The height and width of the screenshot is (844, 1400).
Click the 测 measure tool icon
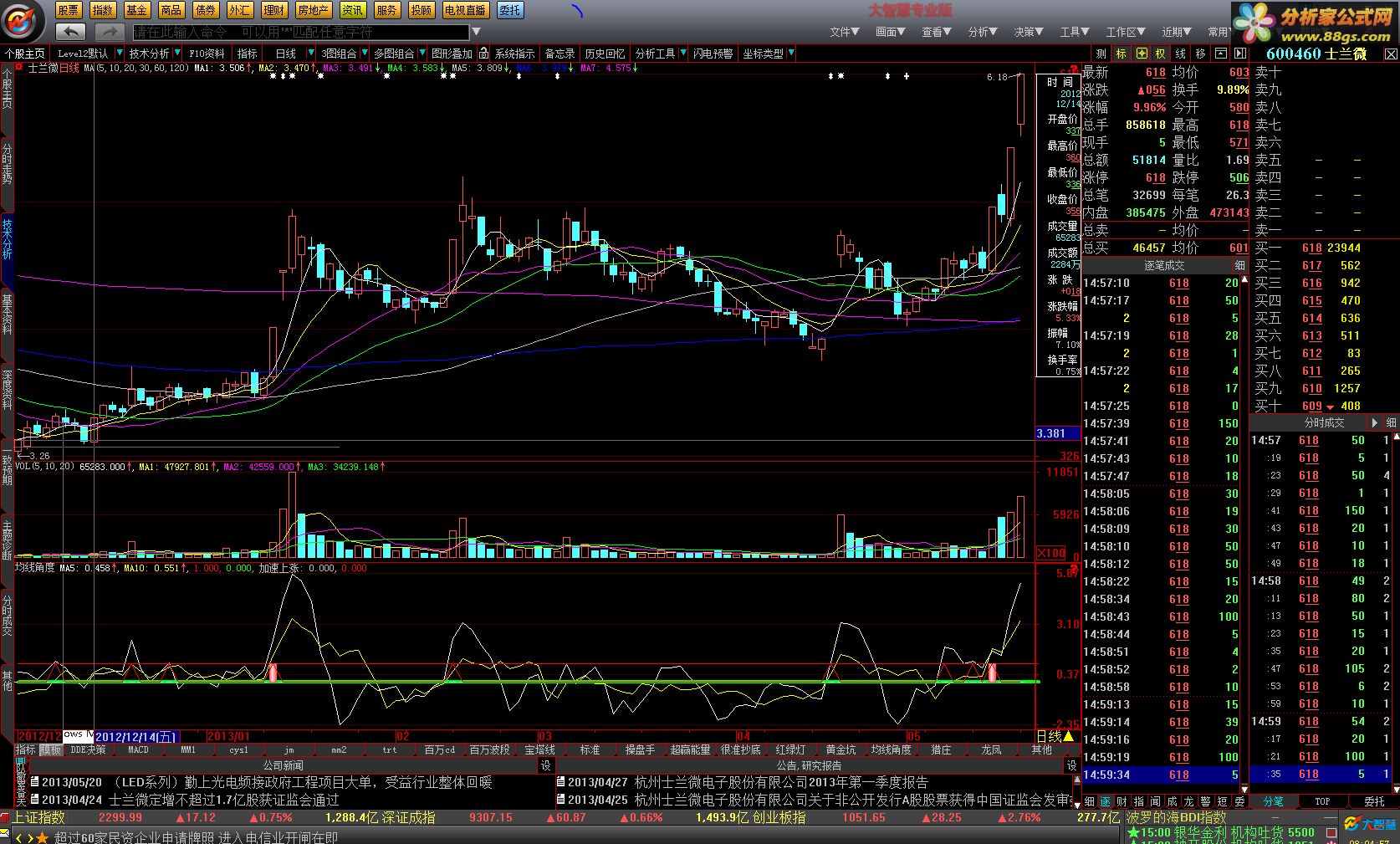click(x=1101, y=54)
